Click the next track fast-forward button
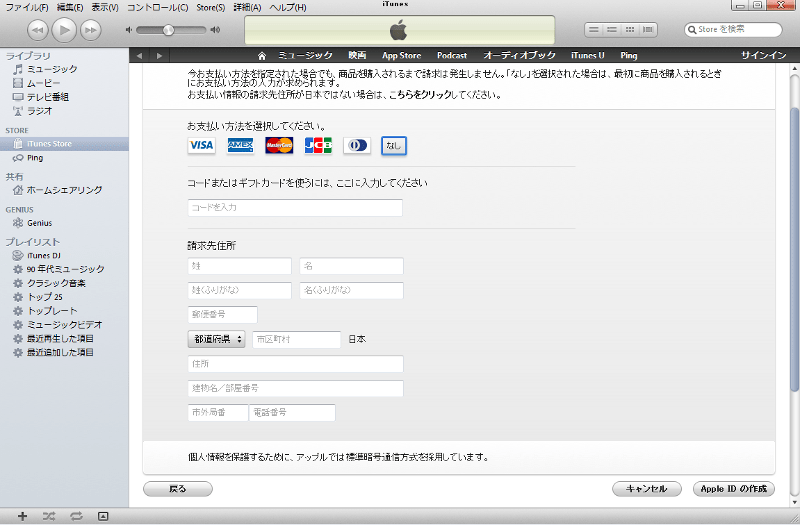This screenshot has width=800, height=525. tap(90, 30)
